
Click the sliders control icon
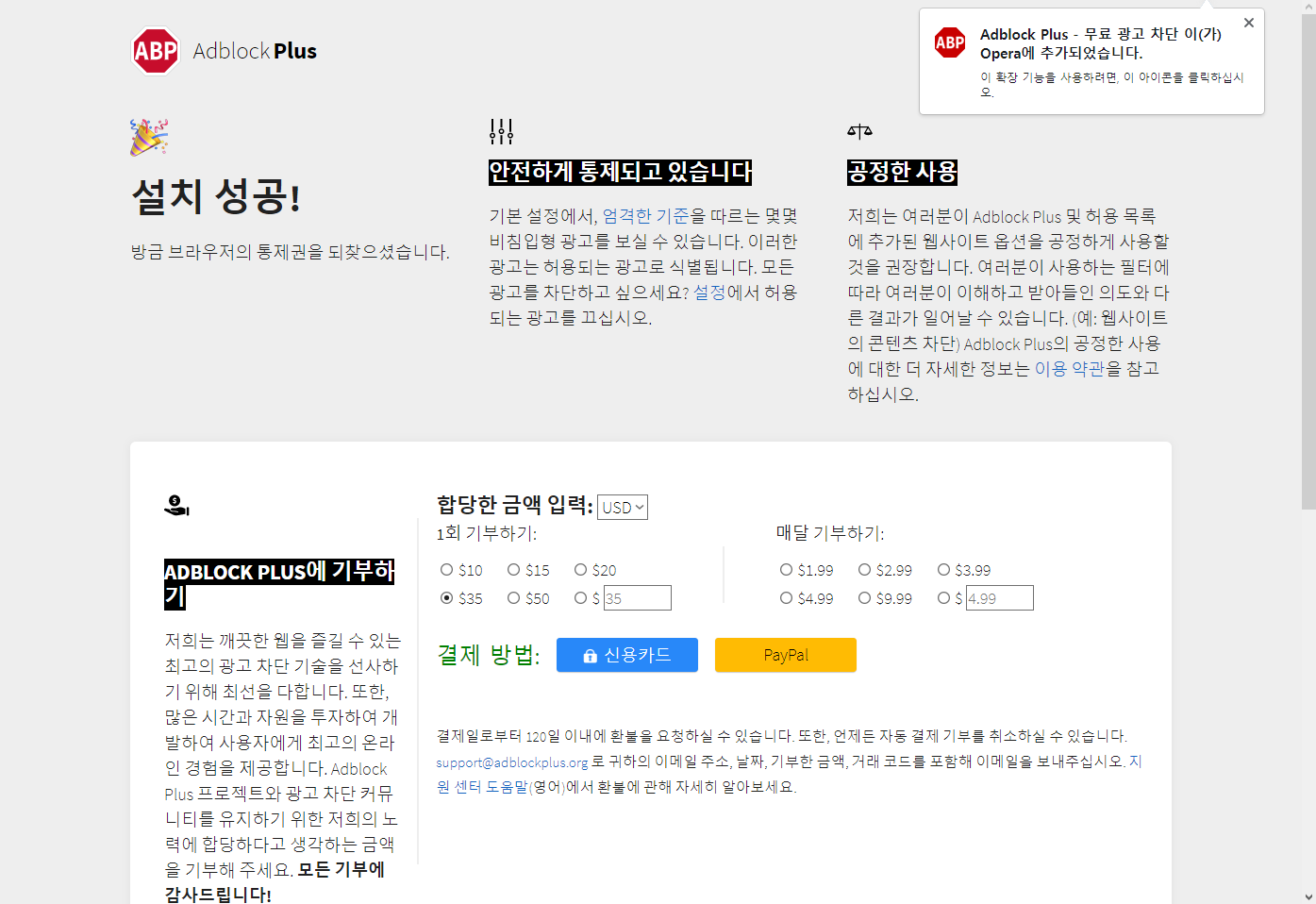(x=501, y=131)
